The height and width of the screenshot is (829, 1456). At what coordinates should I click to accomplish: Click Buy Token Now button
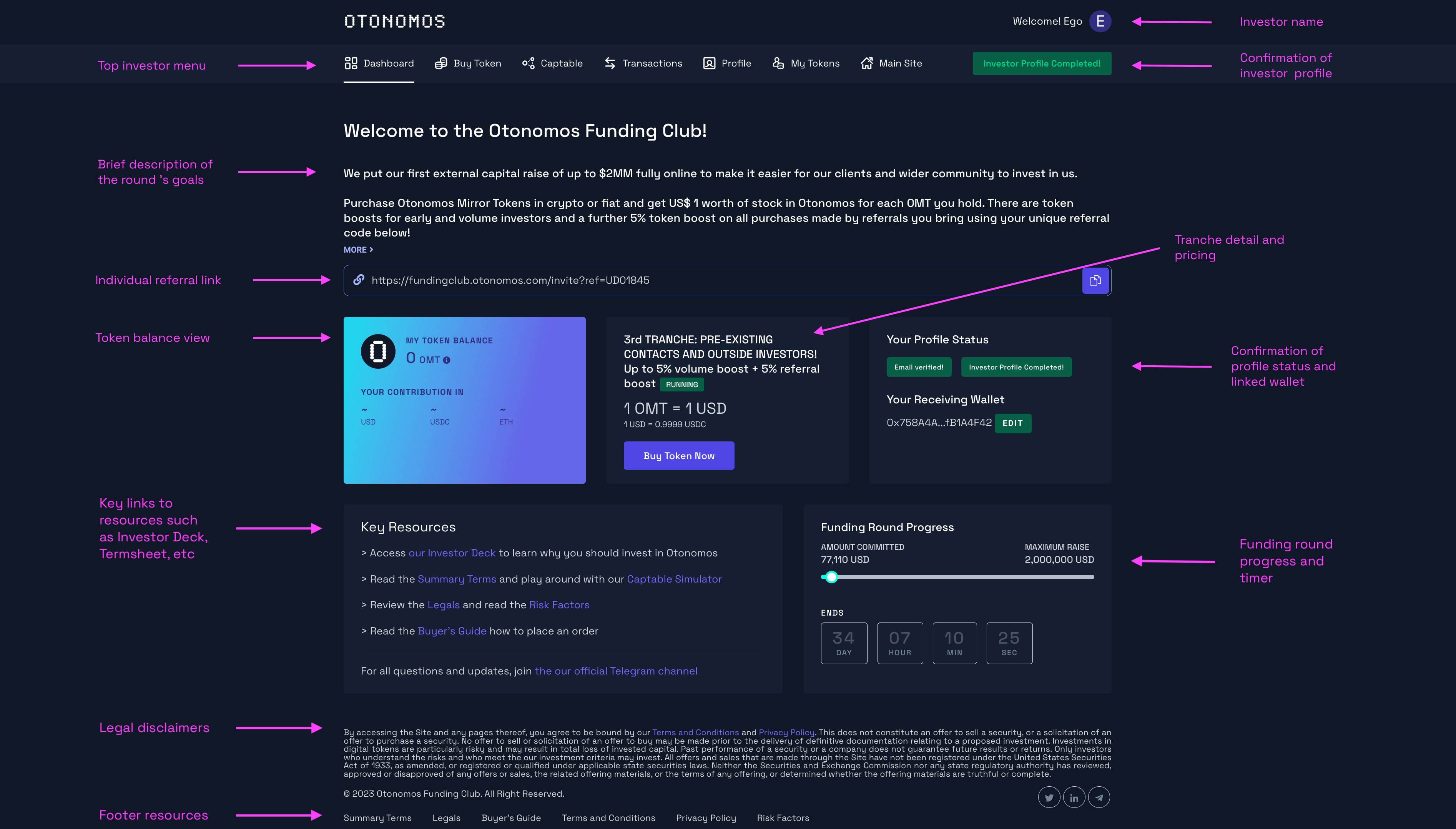click(x=679, y=456)
